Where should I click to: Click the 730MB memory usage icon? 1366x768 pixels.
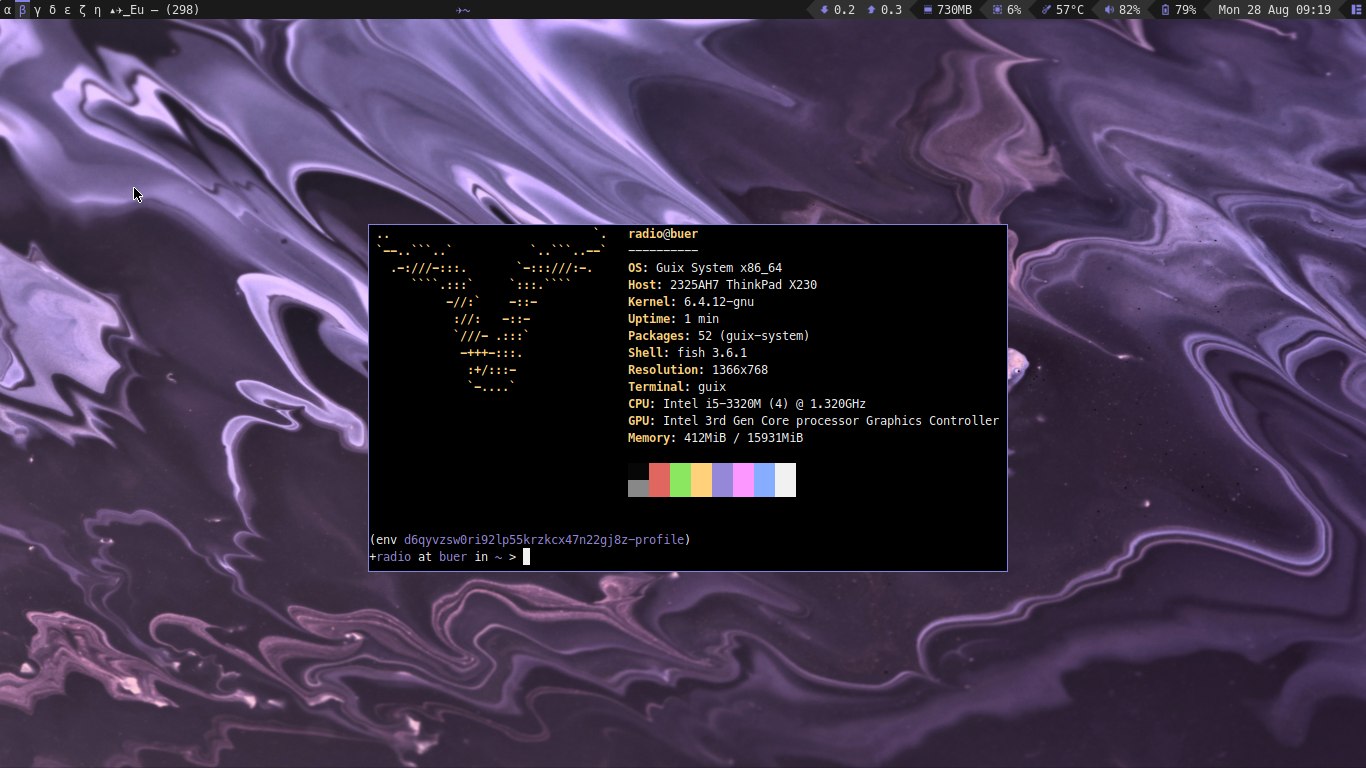click(927, 10)
